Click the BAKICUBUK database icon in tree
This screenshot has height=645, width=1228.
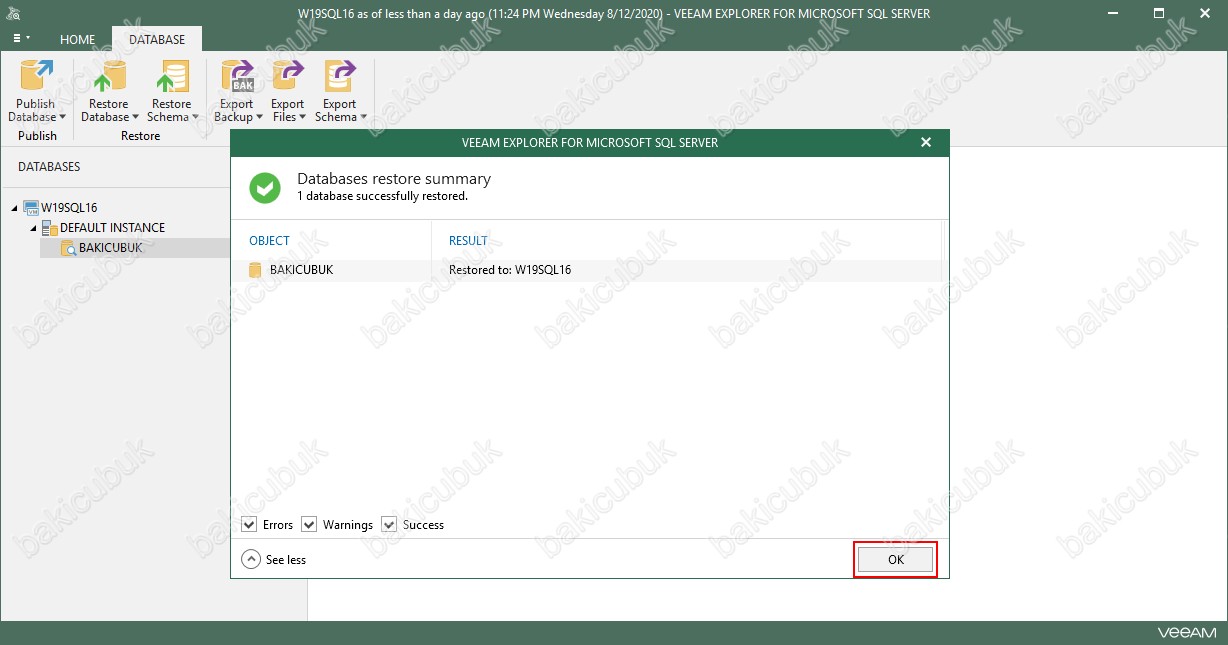click(x=68, y=248)
